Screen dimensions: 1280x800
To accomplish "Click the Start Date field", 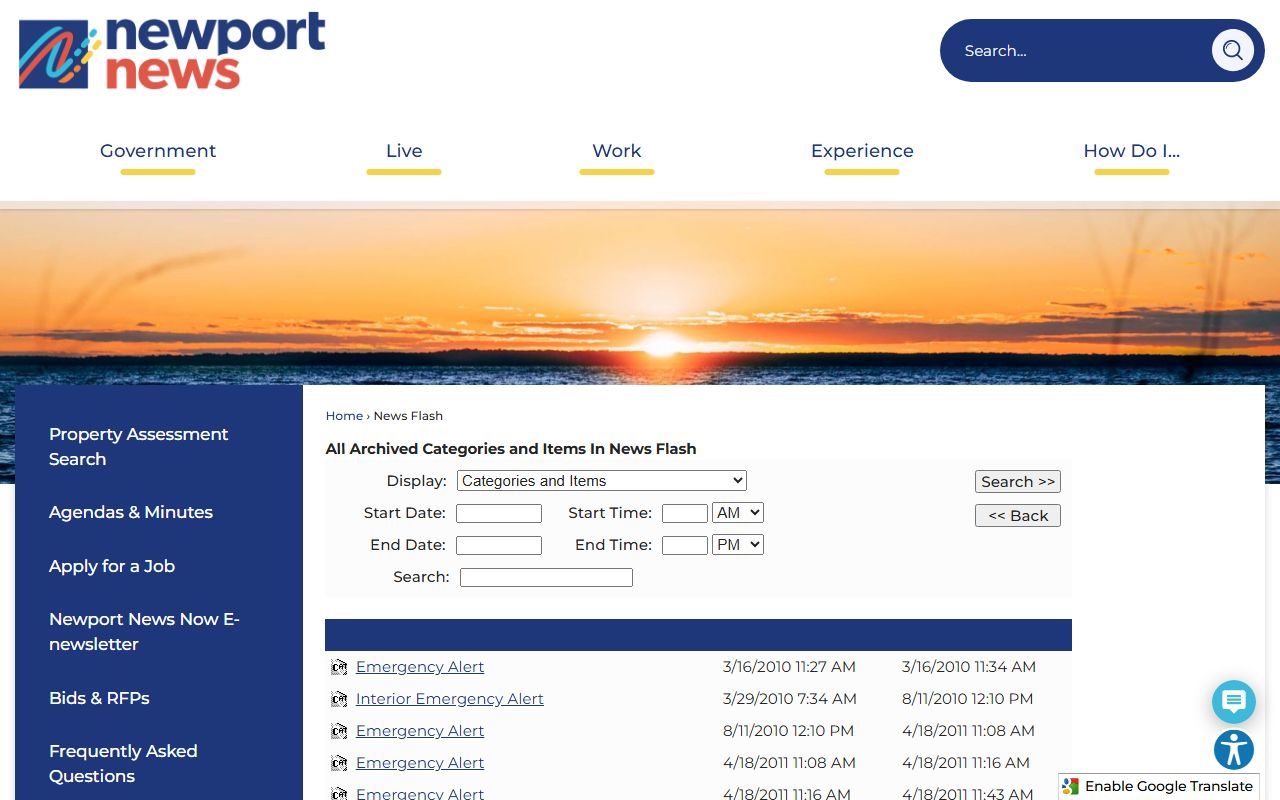I will (499, 513).
